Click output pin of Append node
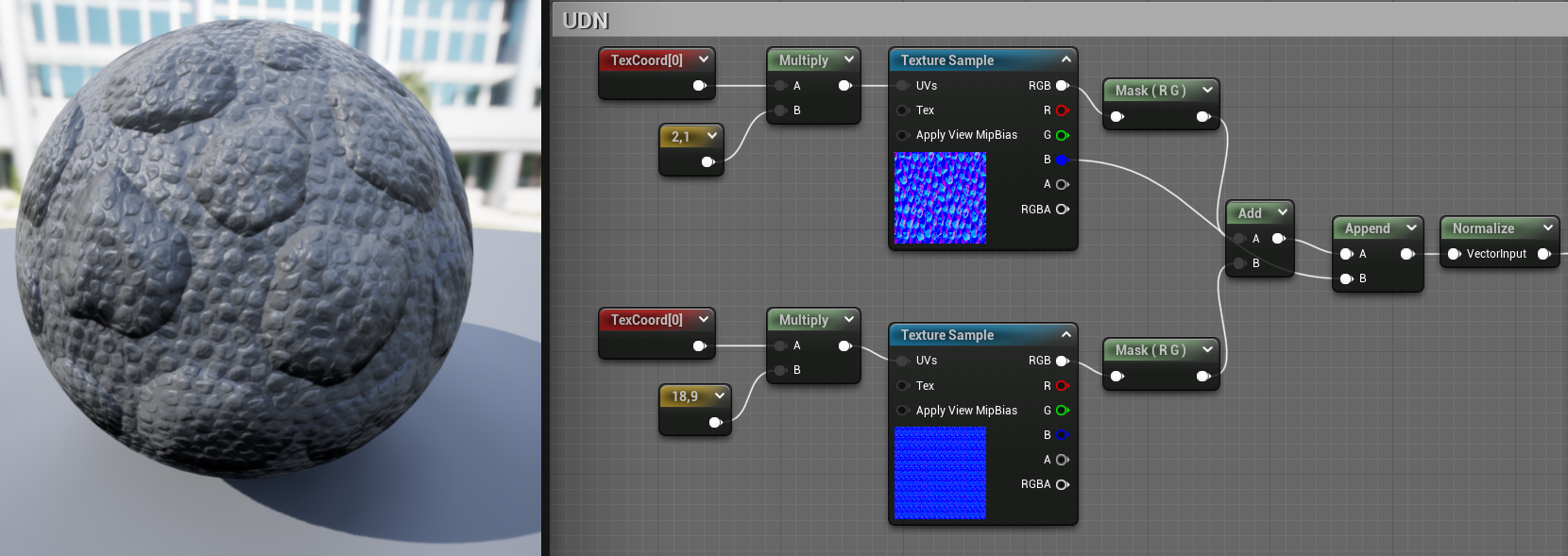This screenshot has height=556, width=1568. click(1407, 254)
